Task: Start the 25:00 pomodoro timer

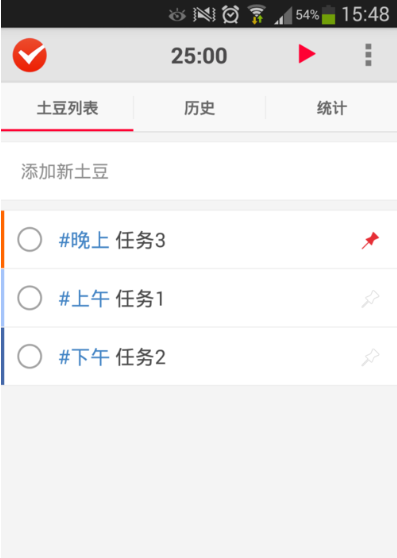Action: (x=307, y=54)
